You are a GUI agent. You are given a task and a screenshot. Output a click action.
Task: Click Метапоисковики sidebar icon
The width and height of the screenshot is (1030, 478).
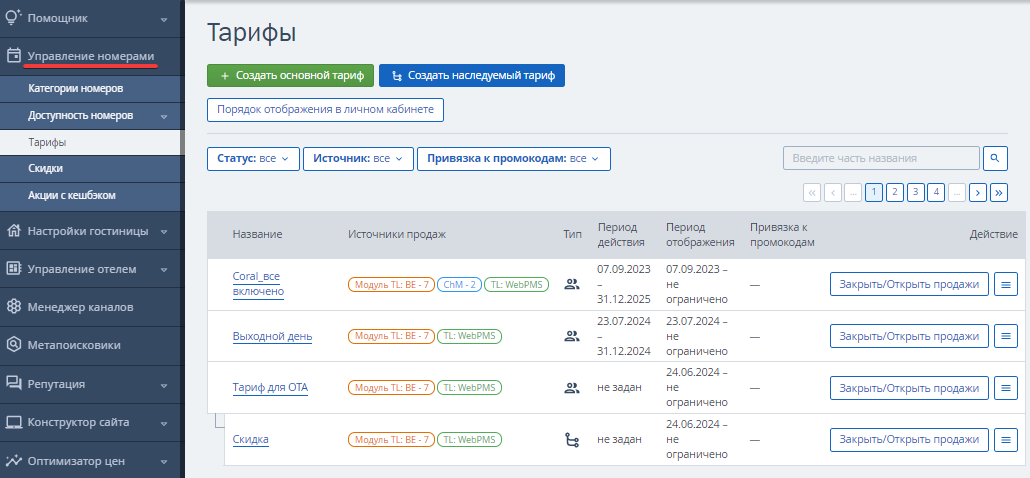(13, 345)
